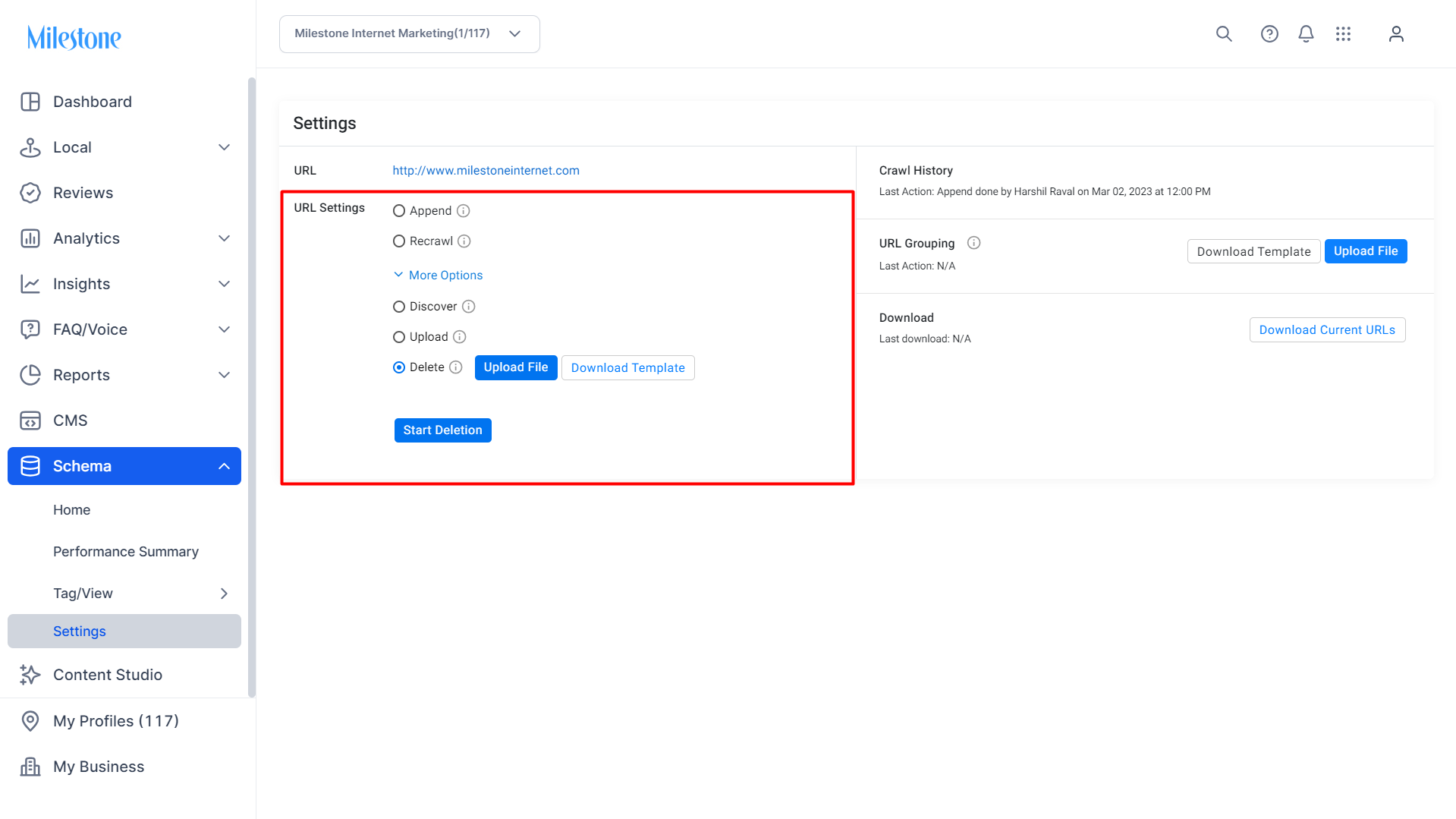
Task: Open help question mark icon
Action: (1269, 34)
